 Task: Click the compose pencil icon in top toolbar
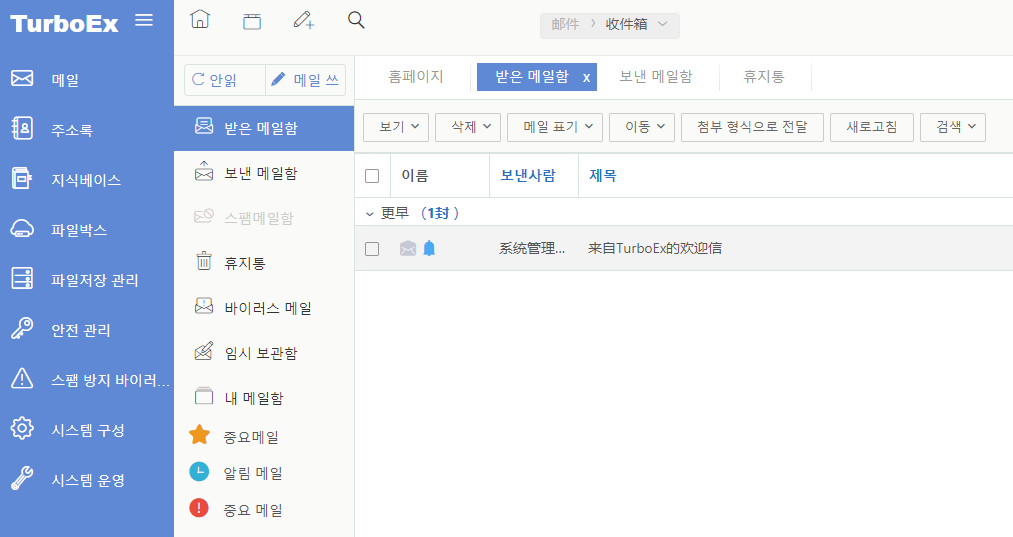303,21
